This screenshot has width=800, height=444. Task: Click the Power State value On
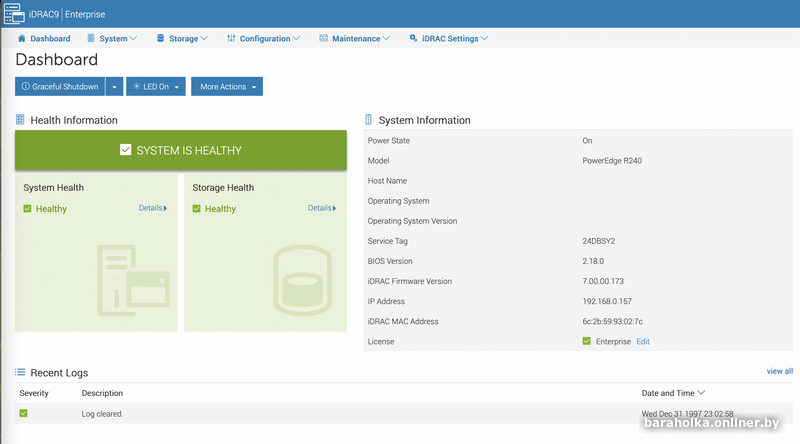(587, 140)
